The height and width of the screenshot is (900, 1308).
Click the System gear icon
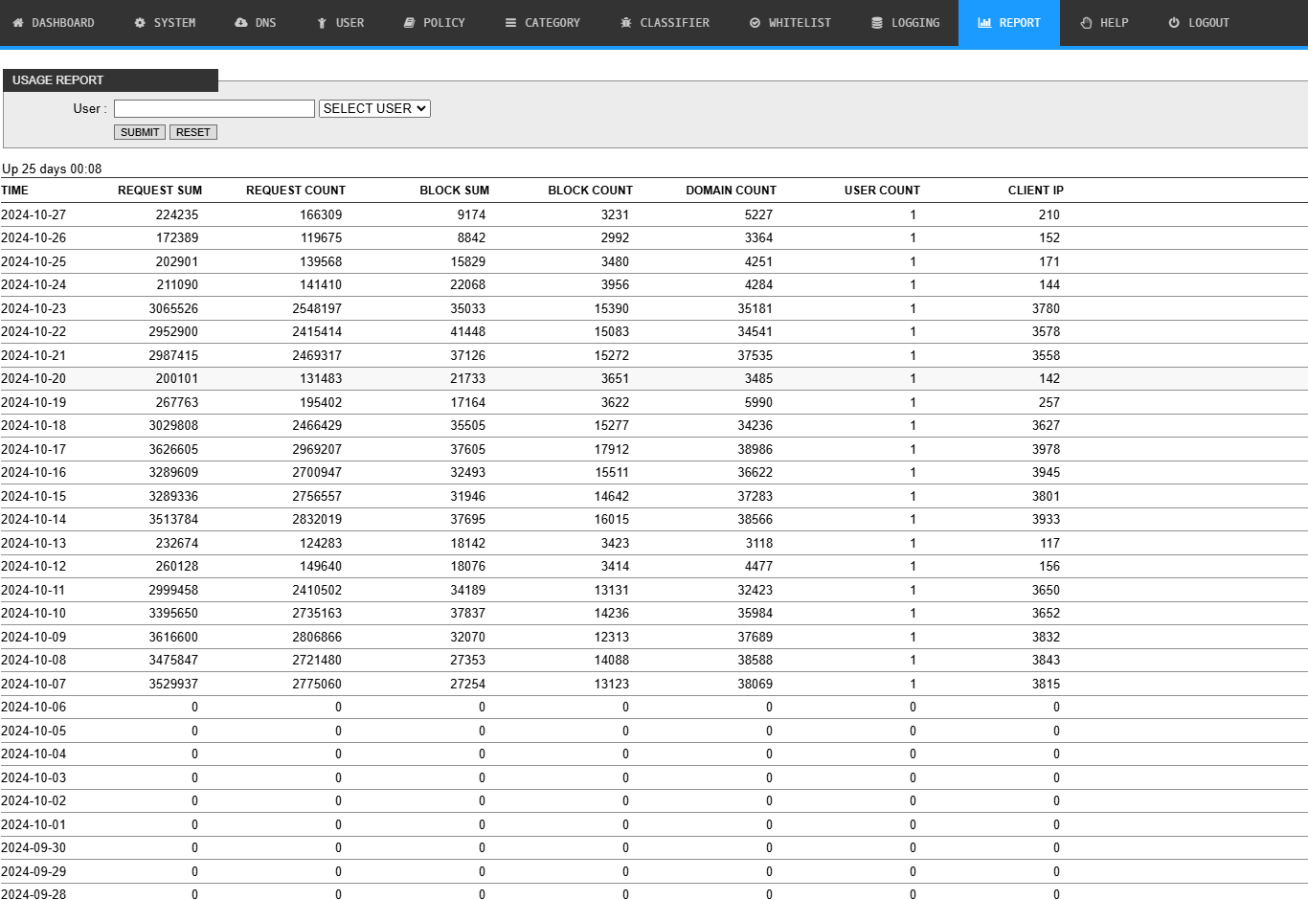(140, 23)
